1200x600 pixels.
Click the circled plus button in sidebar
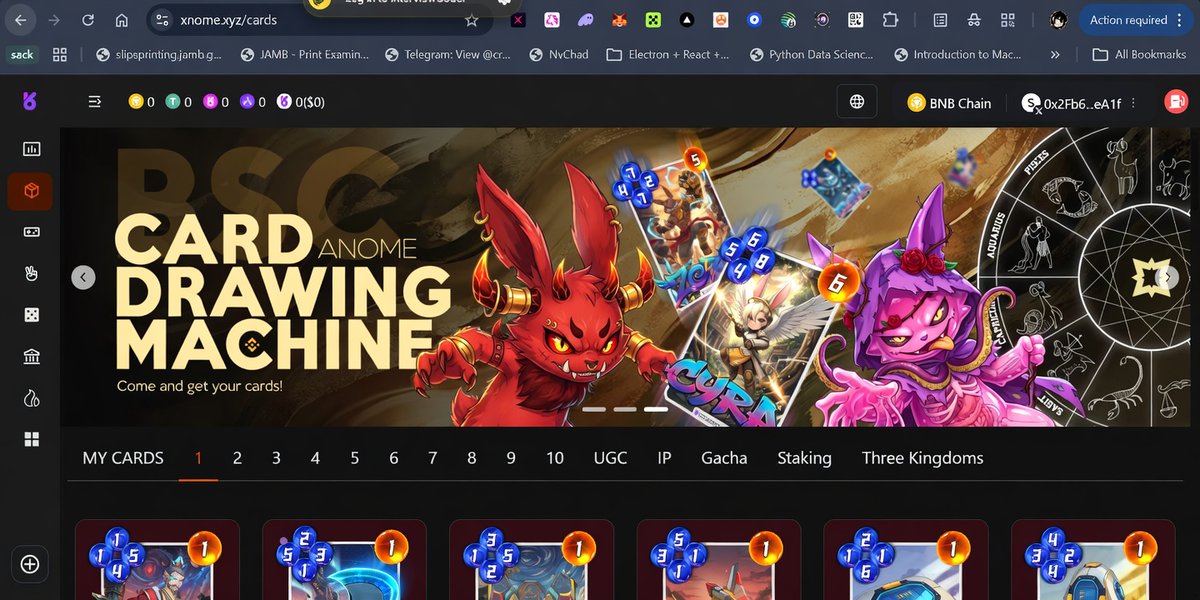click(30, 564)
